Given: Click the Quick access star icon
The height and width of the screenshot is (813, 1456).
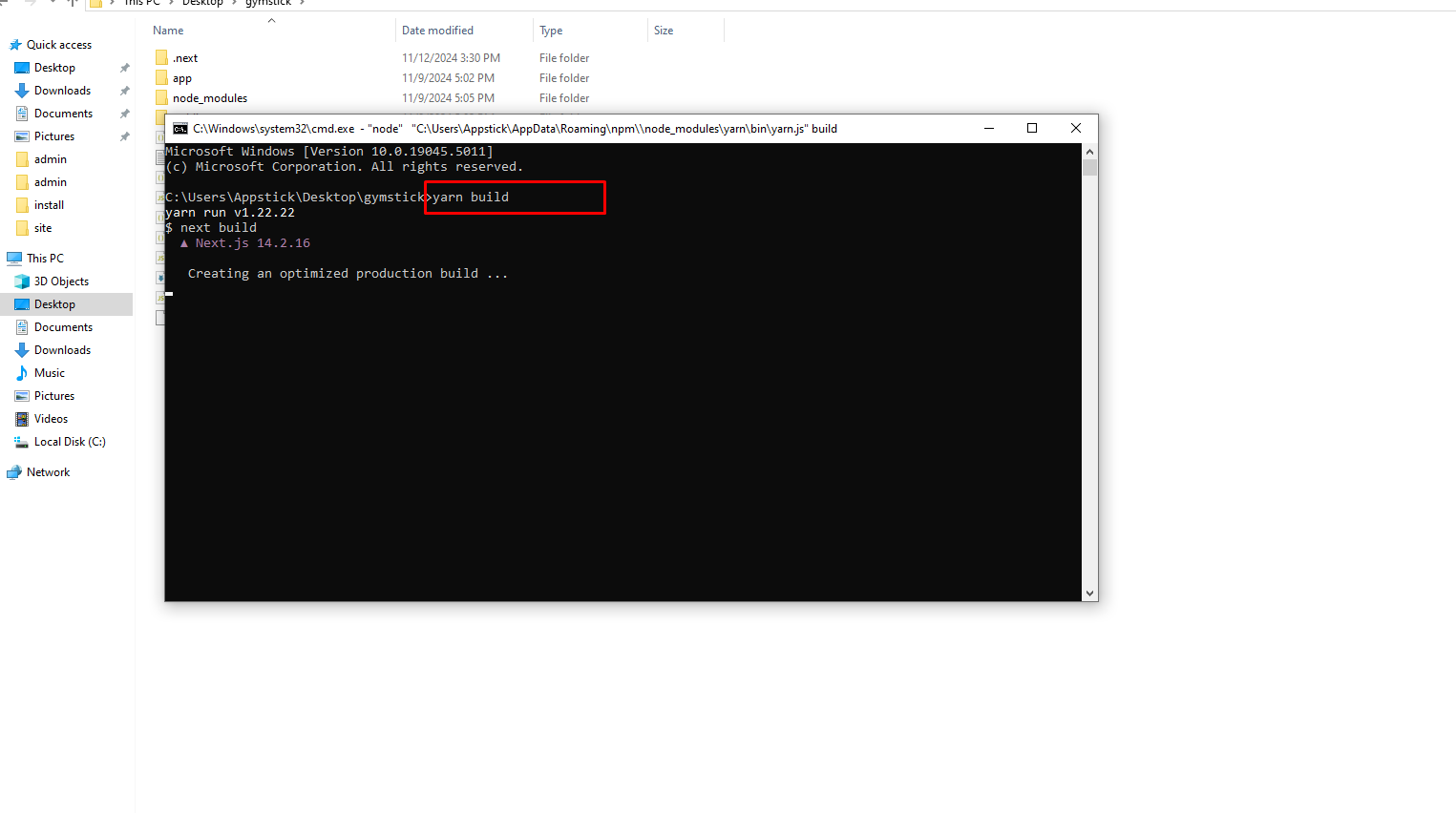Looking at the screenshot, I should (x=14, y=43).
